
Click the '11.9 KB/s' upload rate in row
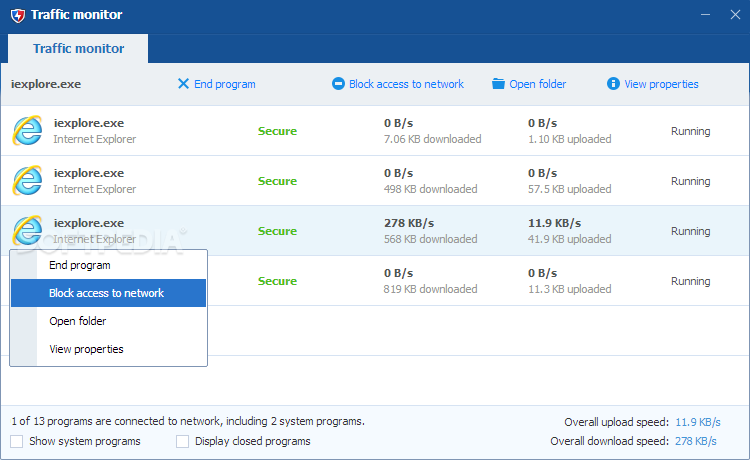tap(554, 223)
